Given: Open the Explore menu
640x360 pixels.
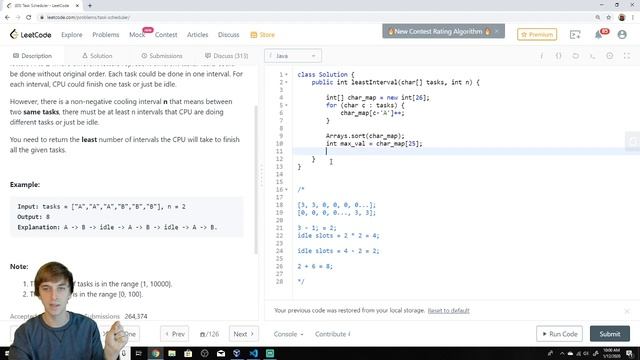Looking at the screenshot, I should [71, 35].
